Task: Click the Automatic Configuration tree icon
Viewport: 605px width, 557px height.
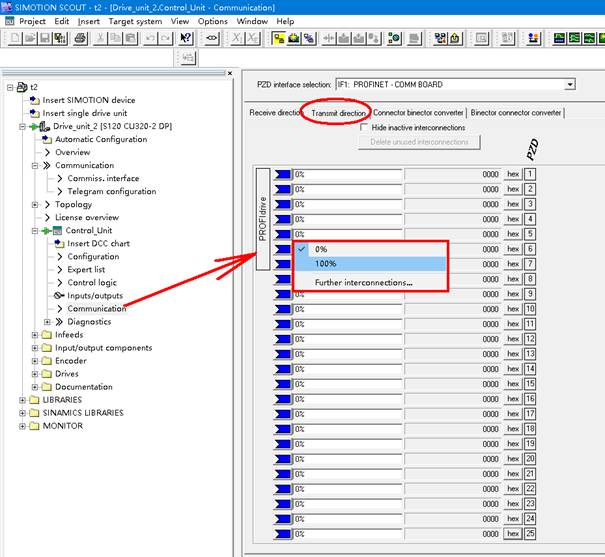Action: pyautogui.click(x=46, y=139)
